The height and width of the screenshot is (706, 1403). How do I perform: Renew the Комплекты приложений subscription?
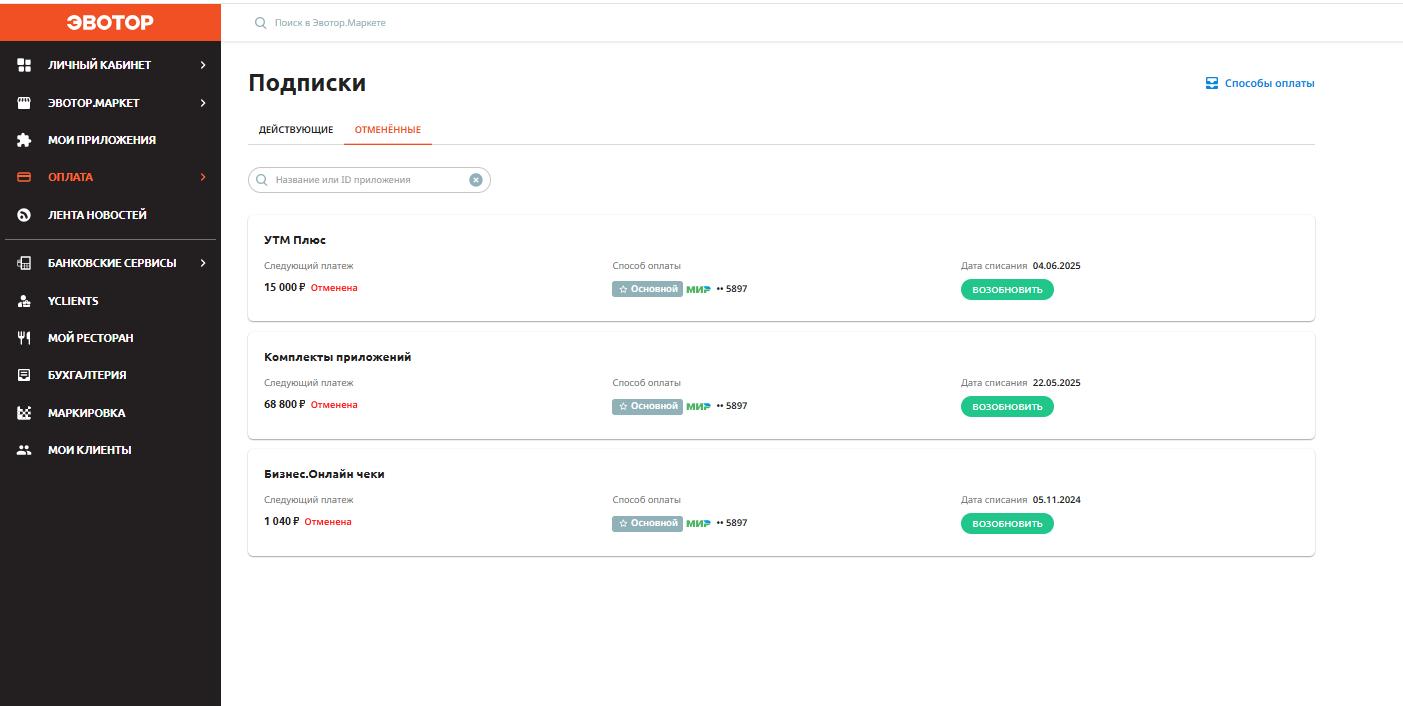click(x=1007, y=407)
